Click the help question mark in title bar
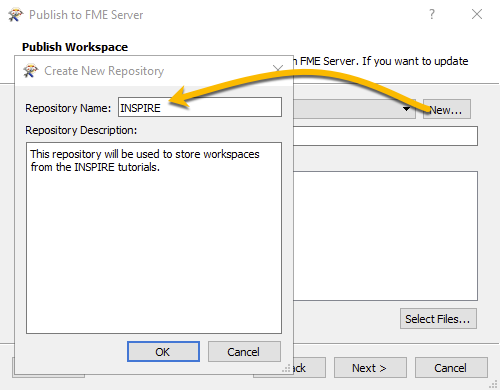Viewport: 500px width, 390px height. [x=432, y=14]
